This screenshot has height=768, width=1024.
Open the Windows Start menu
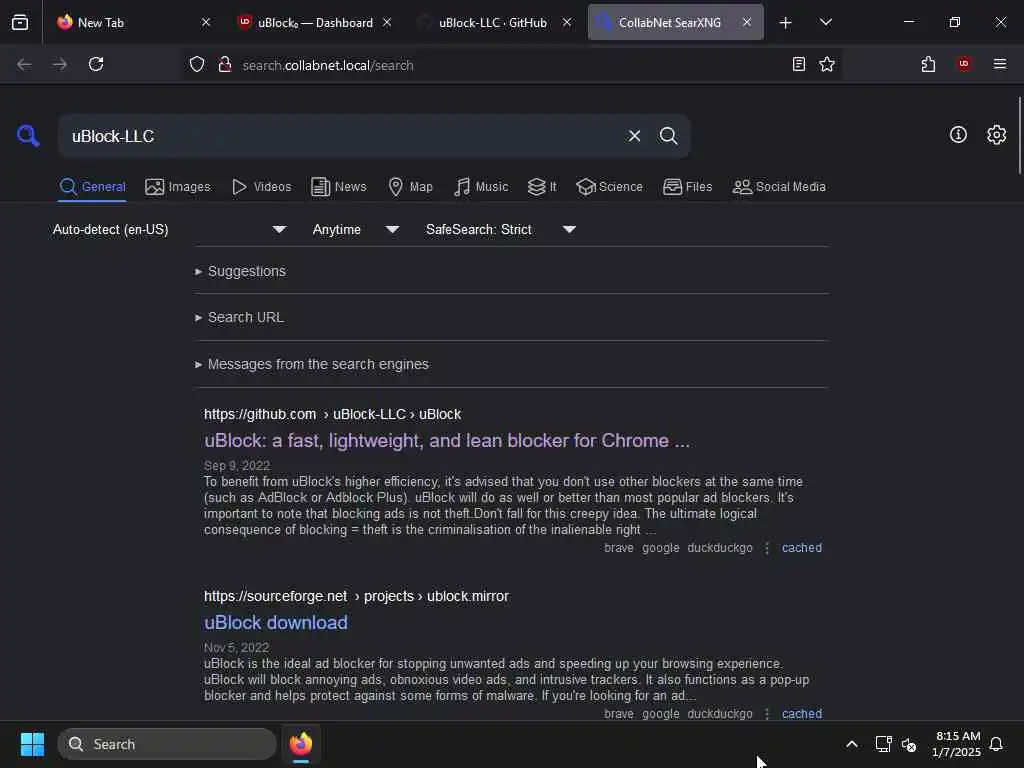coord(32,744)
